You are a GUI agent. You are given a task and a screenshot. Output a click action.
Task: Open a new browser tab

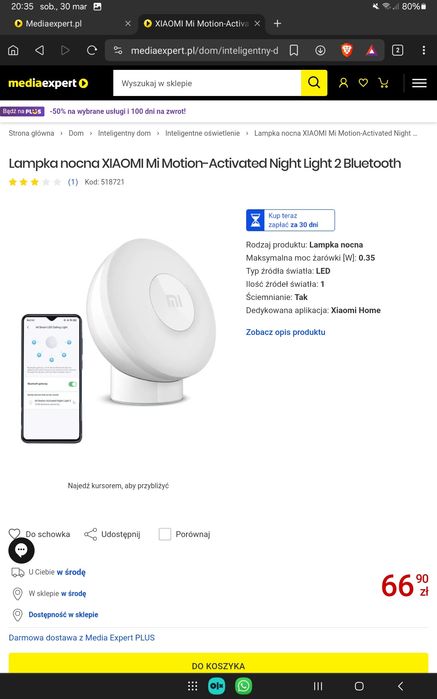(x=277, y=24)
